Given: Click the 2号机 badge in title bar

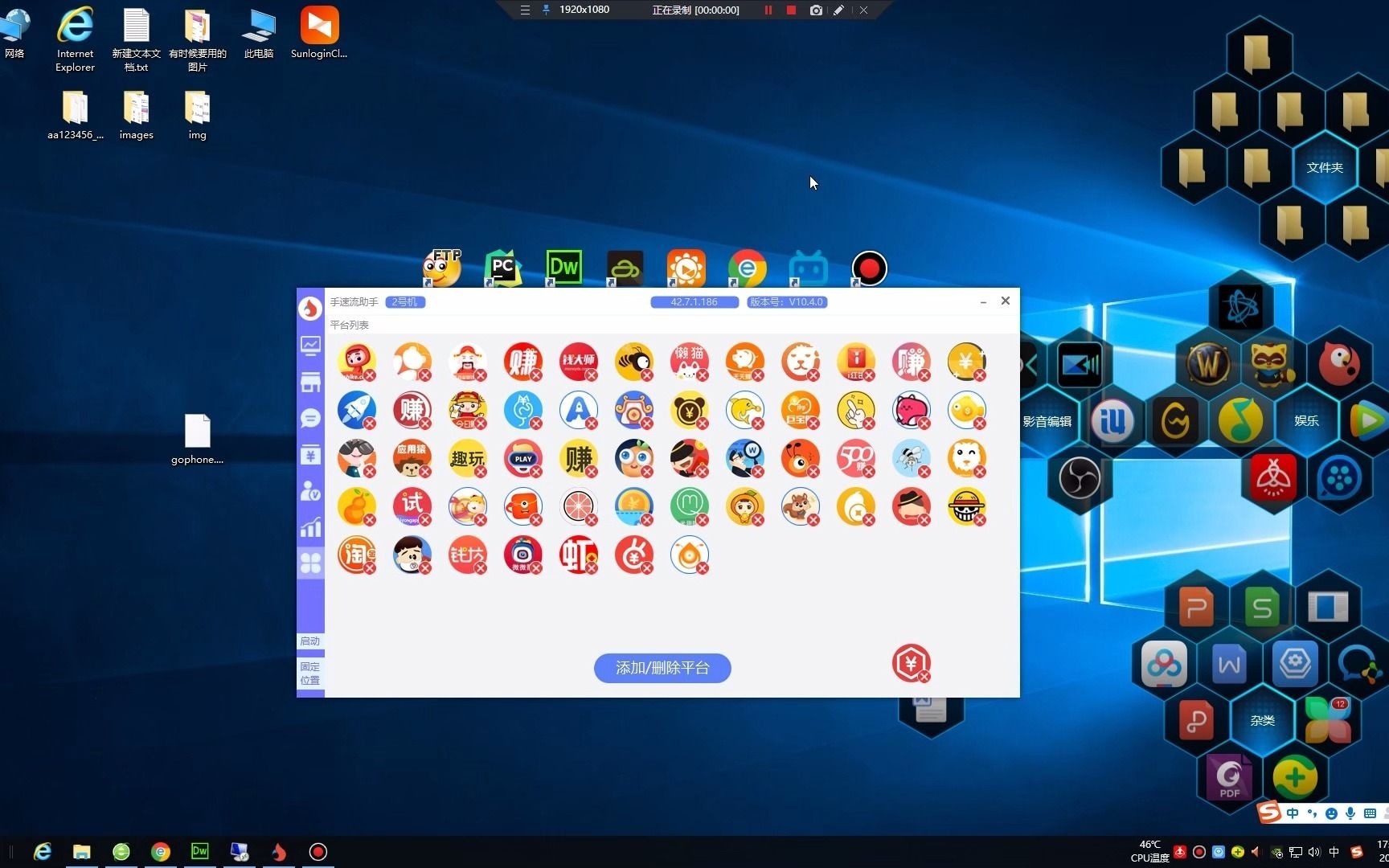Looking at the screenshot, I should [x=405, y=302].
